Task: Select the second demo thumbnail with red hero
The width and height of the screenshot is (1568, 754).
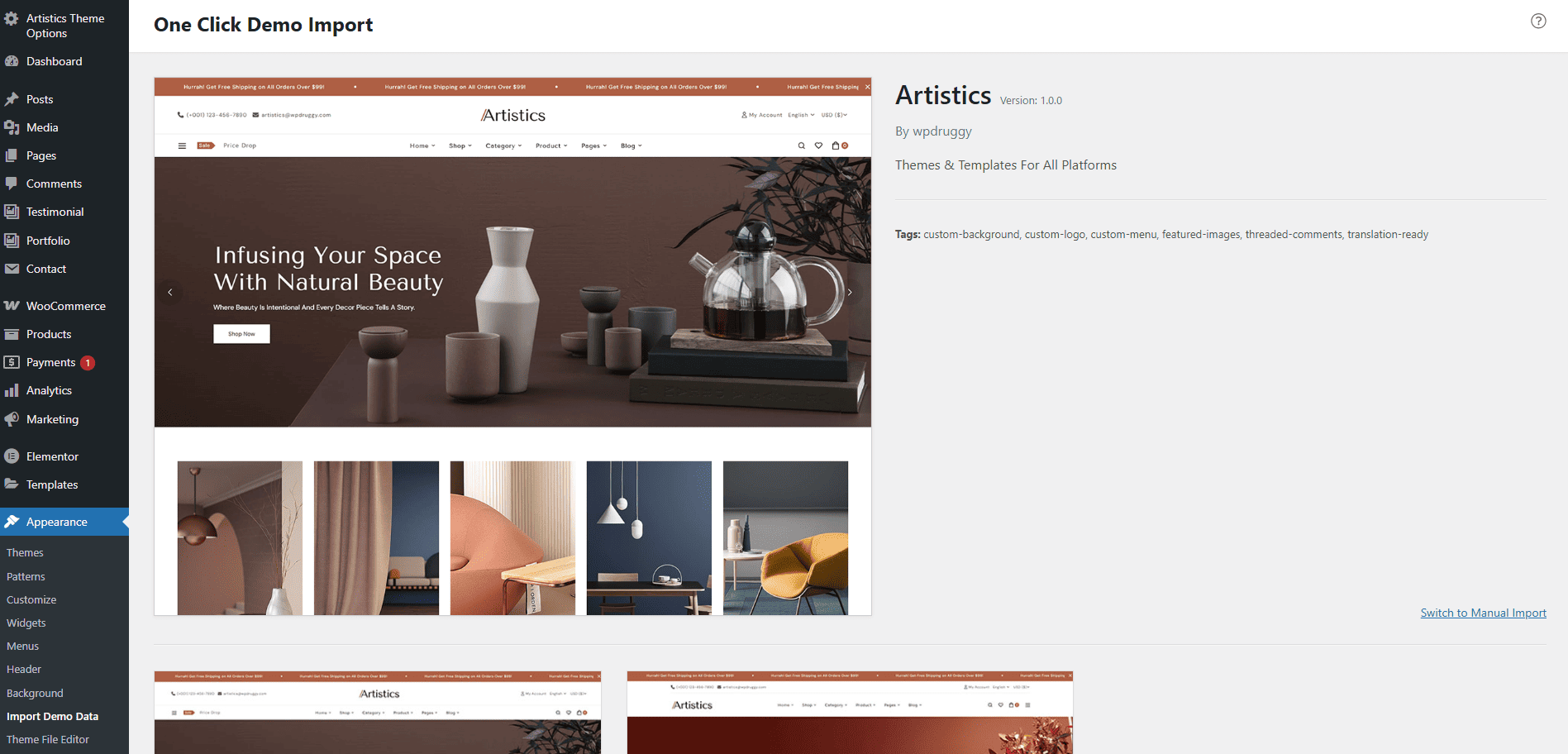Action: click(850, 712)
